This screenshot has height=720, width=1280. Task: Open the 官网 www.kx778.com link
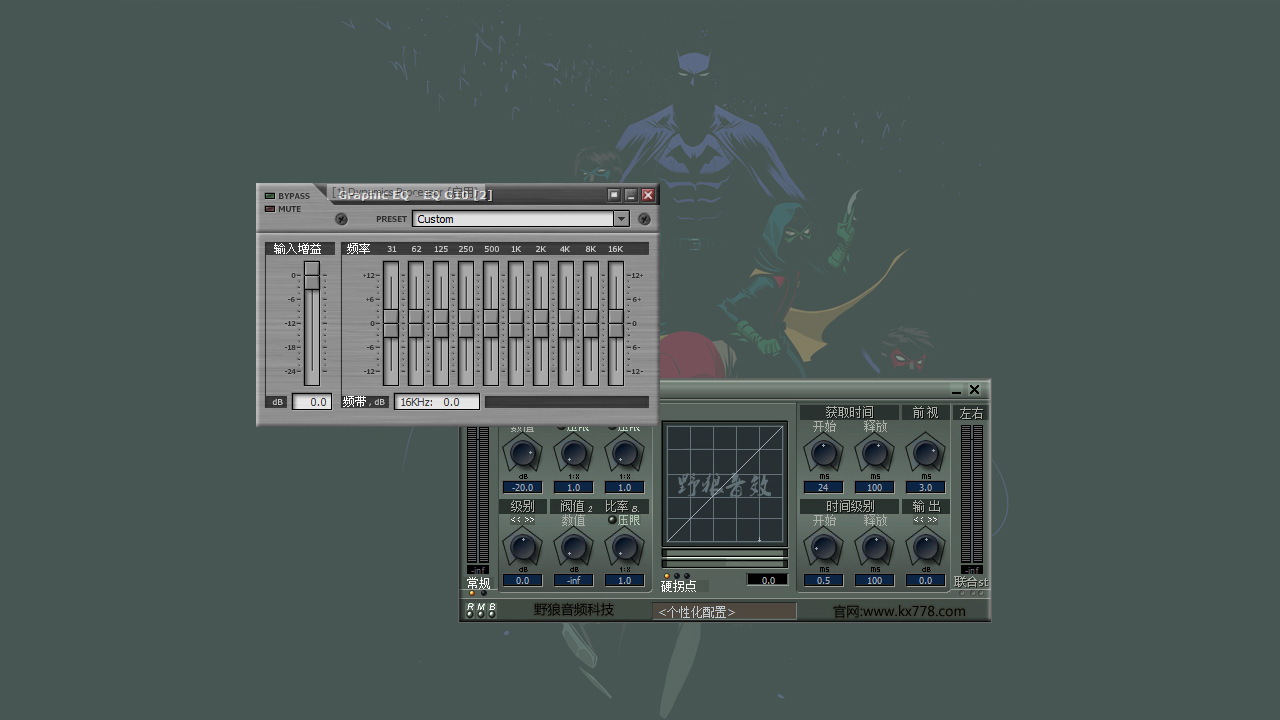click(899, 611)
